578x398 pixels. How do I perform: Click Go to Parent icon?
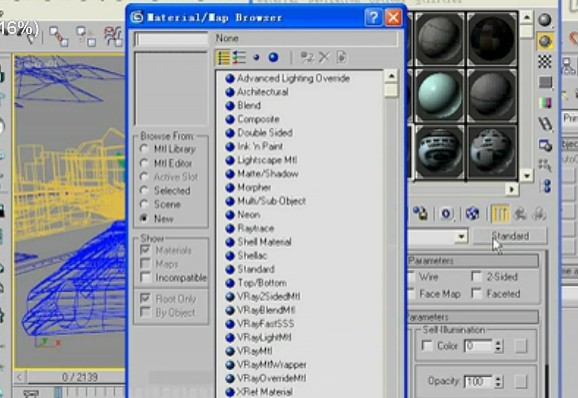[x=520, y=213]
